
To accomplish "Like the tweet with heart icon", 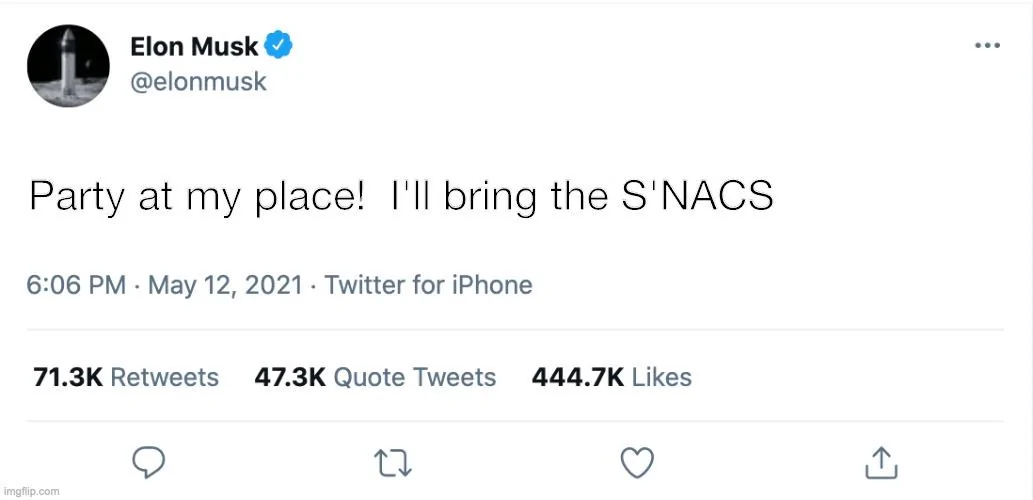I will (x=637, y=462).
